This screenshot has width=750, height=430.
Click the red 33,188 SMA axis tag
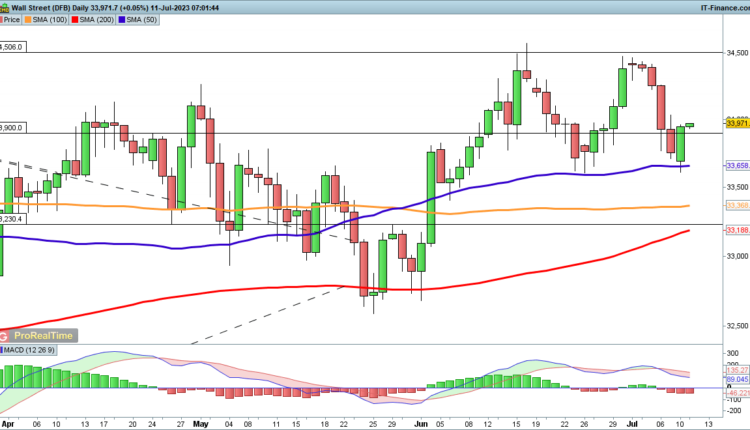pos(736,230)
